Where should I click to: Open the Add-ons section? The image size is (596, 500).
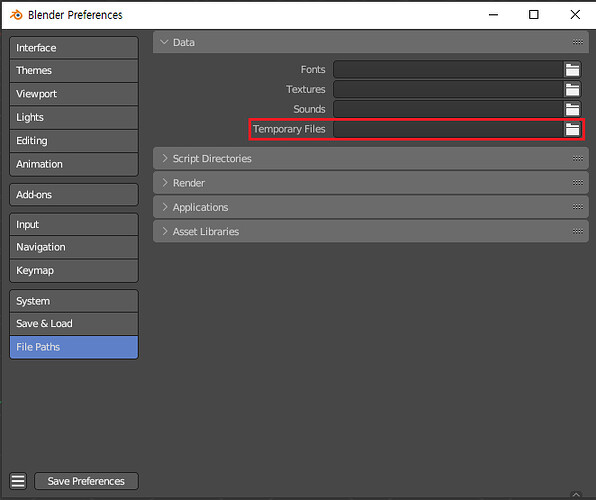pyautogui.click(x=74, y=195)
